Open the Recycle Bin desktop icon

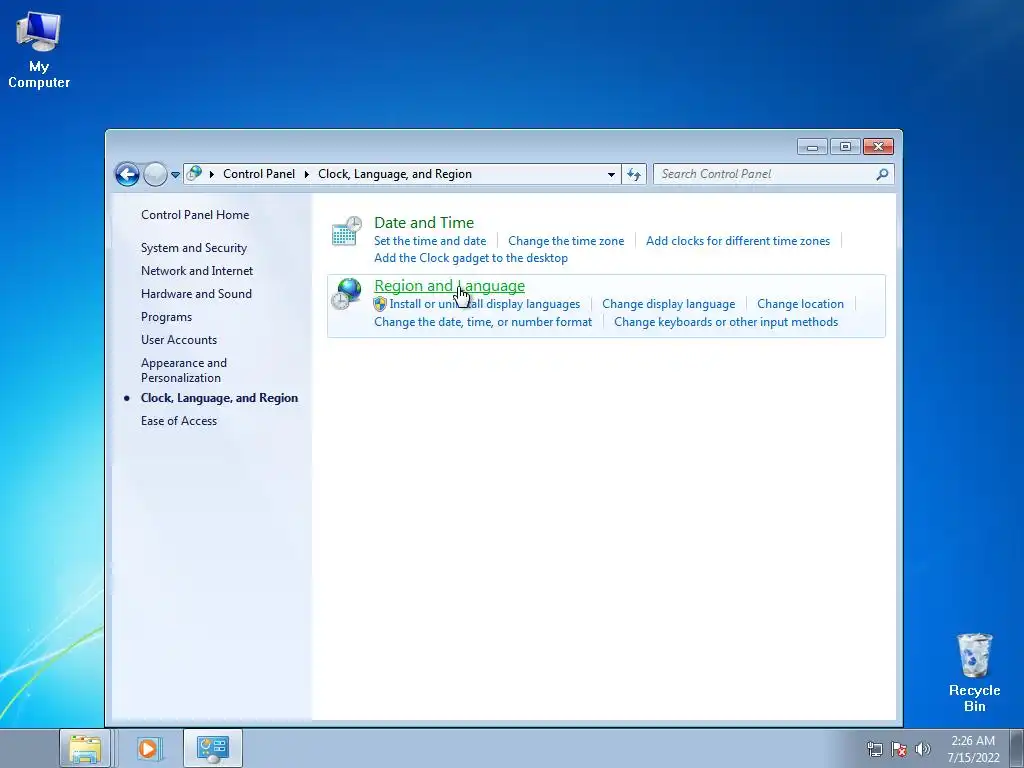tap(974, 673)
